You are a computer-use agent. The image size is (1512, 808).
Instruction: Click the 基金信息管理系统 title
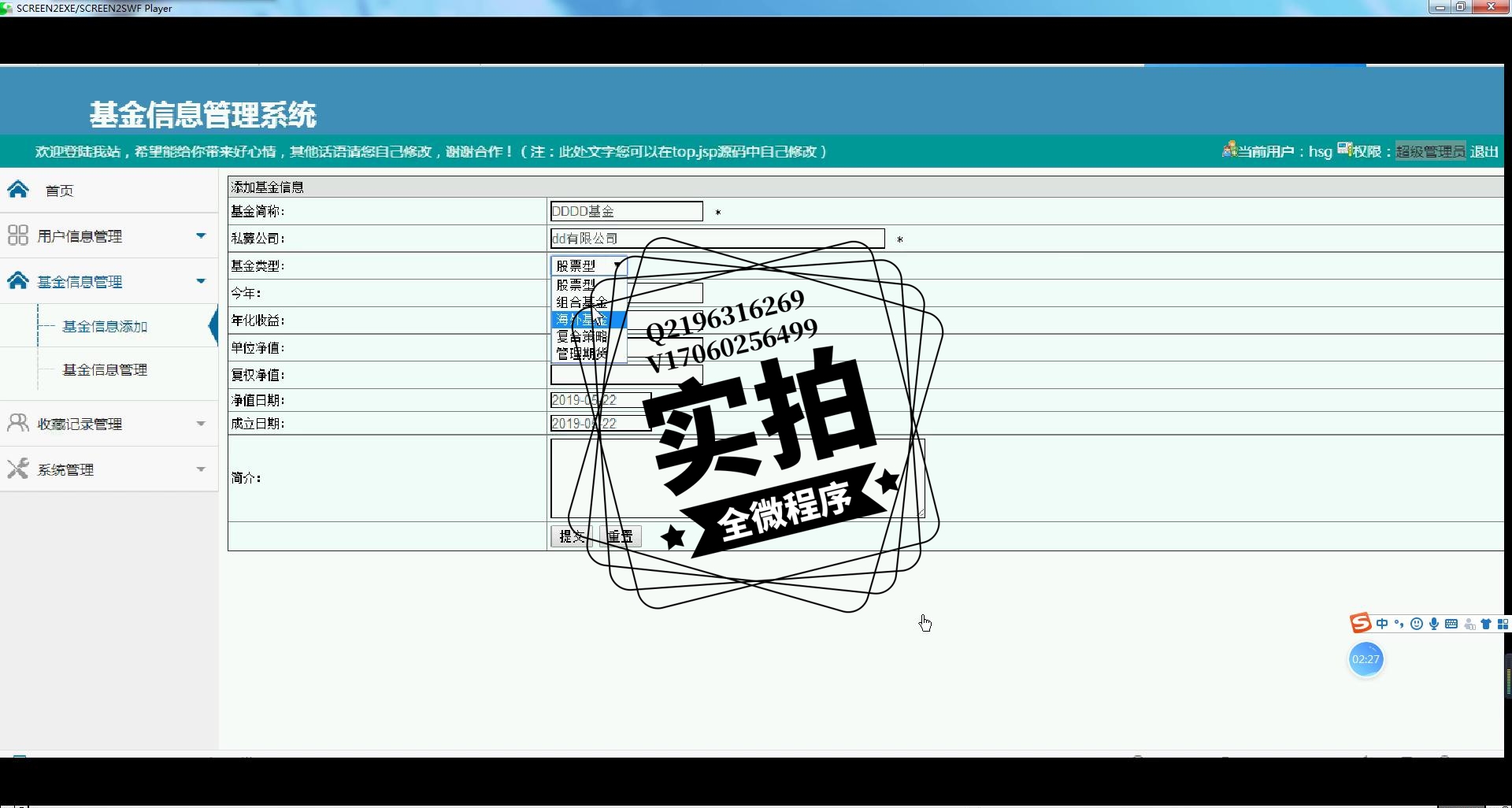(202, 115)
